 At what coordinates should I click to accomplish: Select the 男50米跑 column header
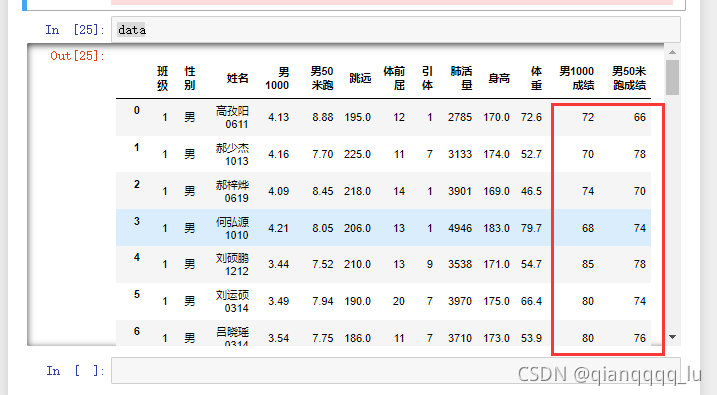322,78
